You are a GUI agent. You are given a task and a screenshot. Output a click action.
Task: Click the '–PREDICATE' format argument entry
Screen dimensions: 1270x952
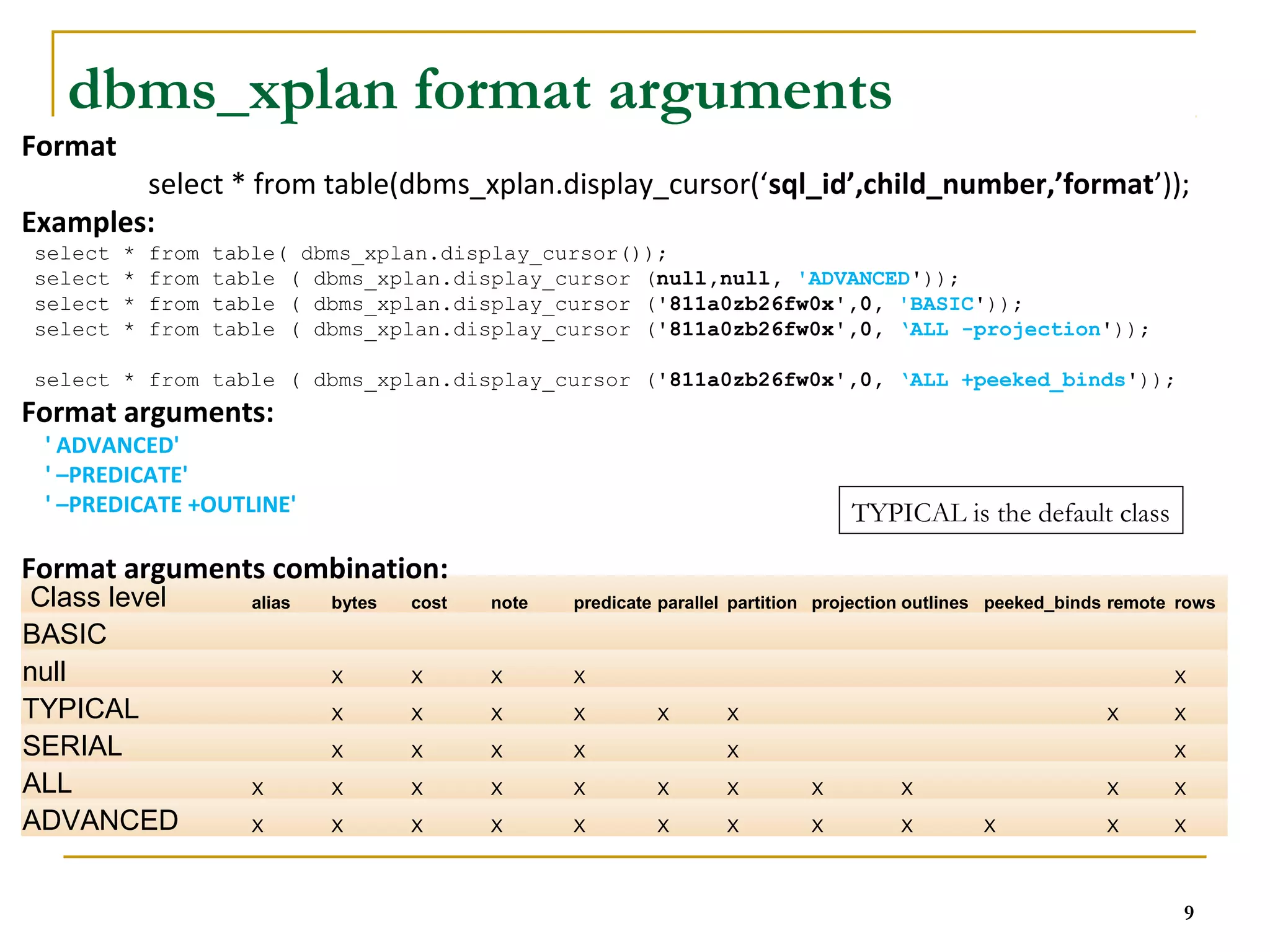tap(117, 475)
